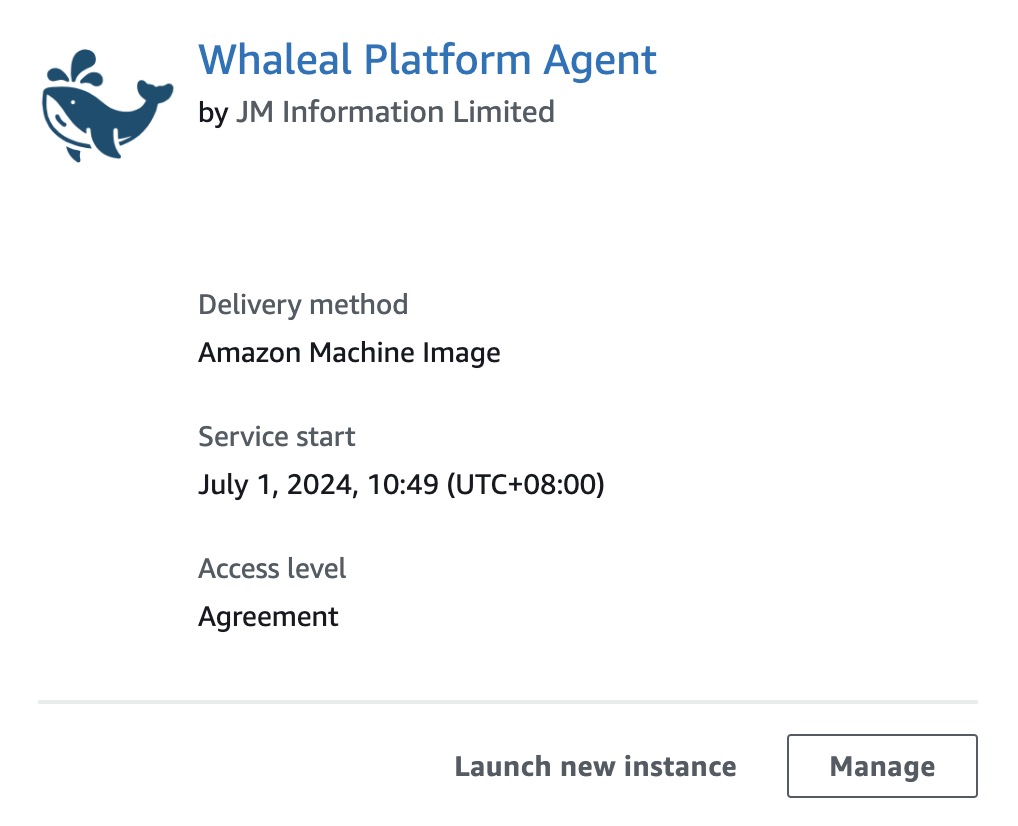Click the word "by" before the vendor name
The image size is (1018, 826).
click(213, 111)
